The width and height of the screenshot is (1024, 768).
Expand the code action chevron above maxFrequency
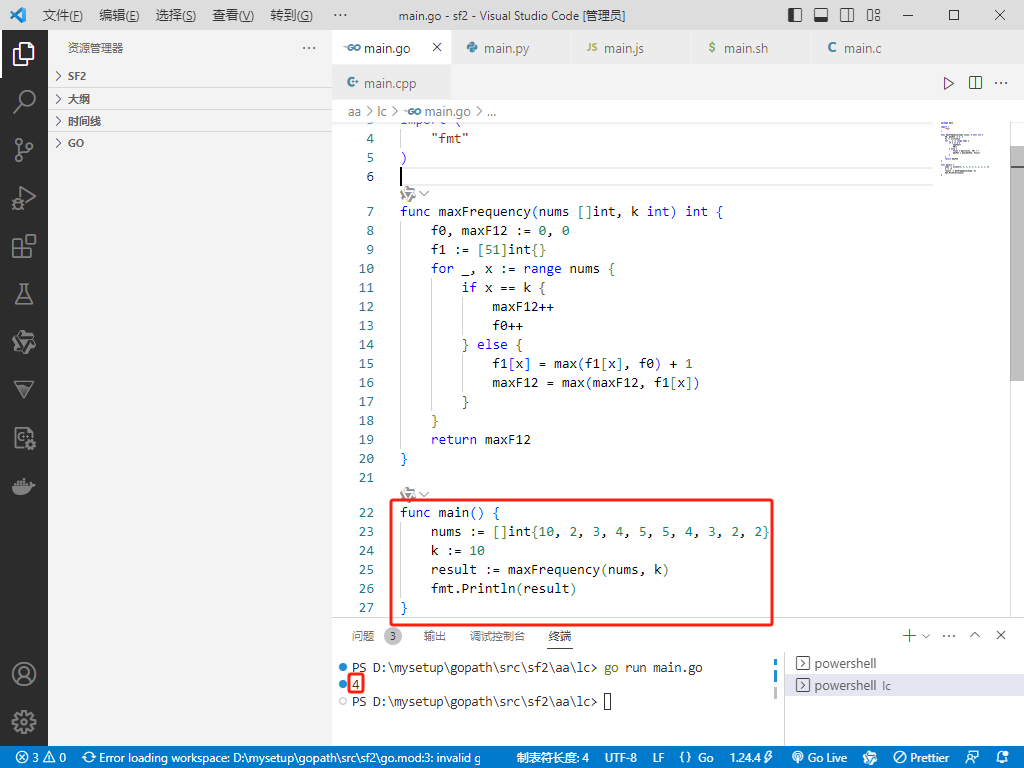424,193
